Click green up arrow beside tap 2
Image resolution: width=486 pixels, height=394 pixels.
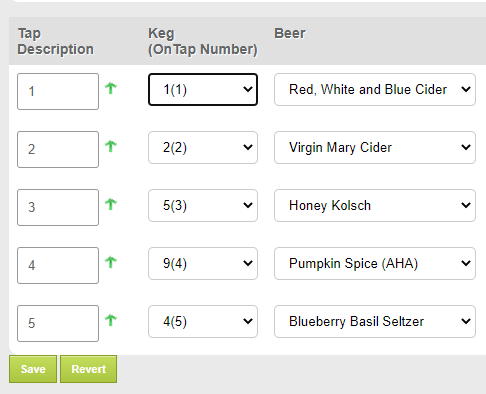(x=111, y=146)
